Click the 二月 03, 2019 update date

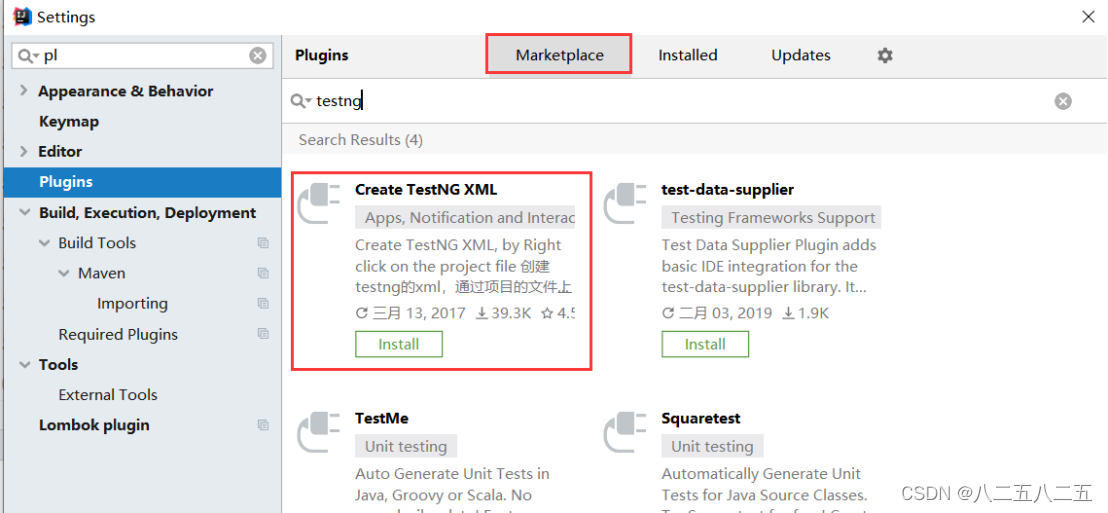[717, 313]
